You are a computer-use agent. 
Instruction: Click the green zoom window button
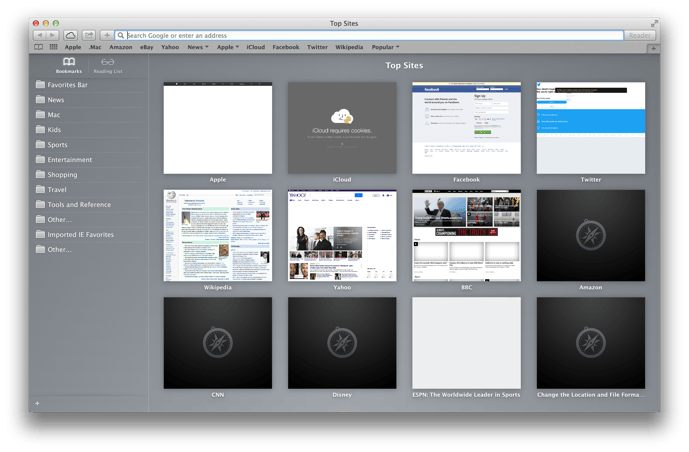tap(56, 23)
